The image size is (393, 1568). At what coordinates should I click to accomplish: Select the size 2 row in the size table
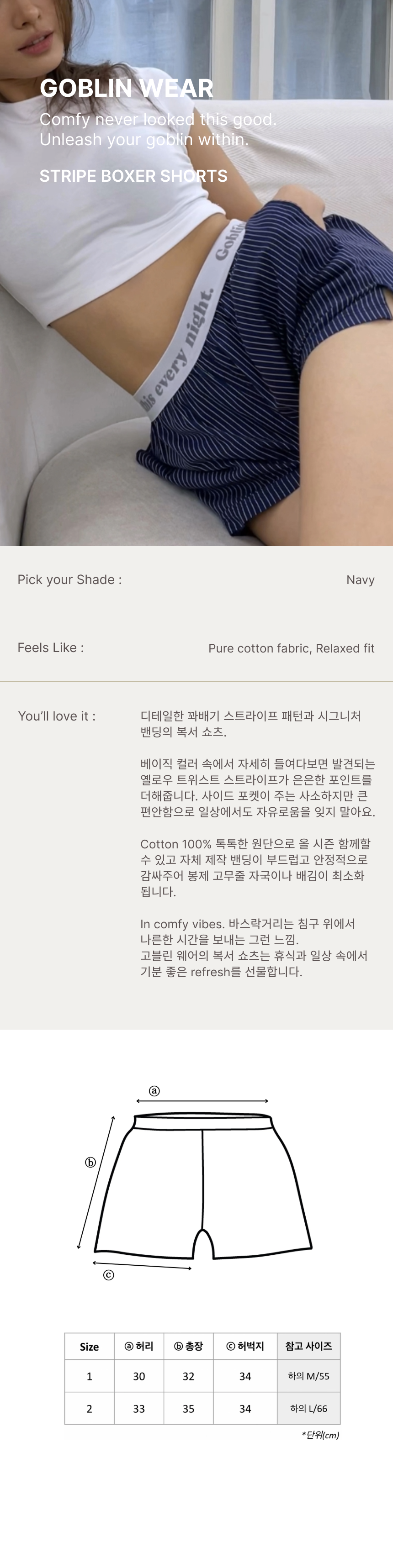coord(90,1409)
